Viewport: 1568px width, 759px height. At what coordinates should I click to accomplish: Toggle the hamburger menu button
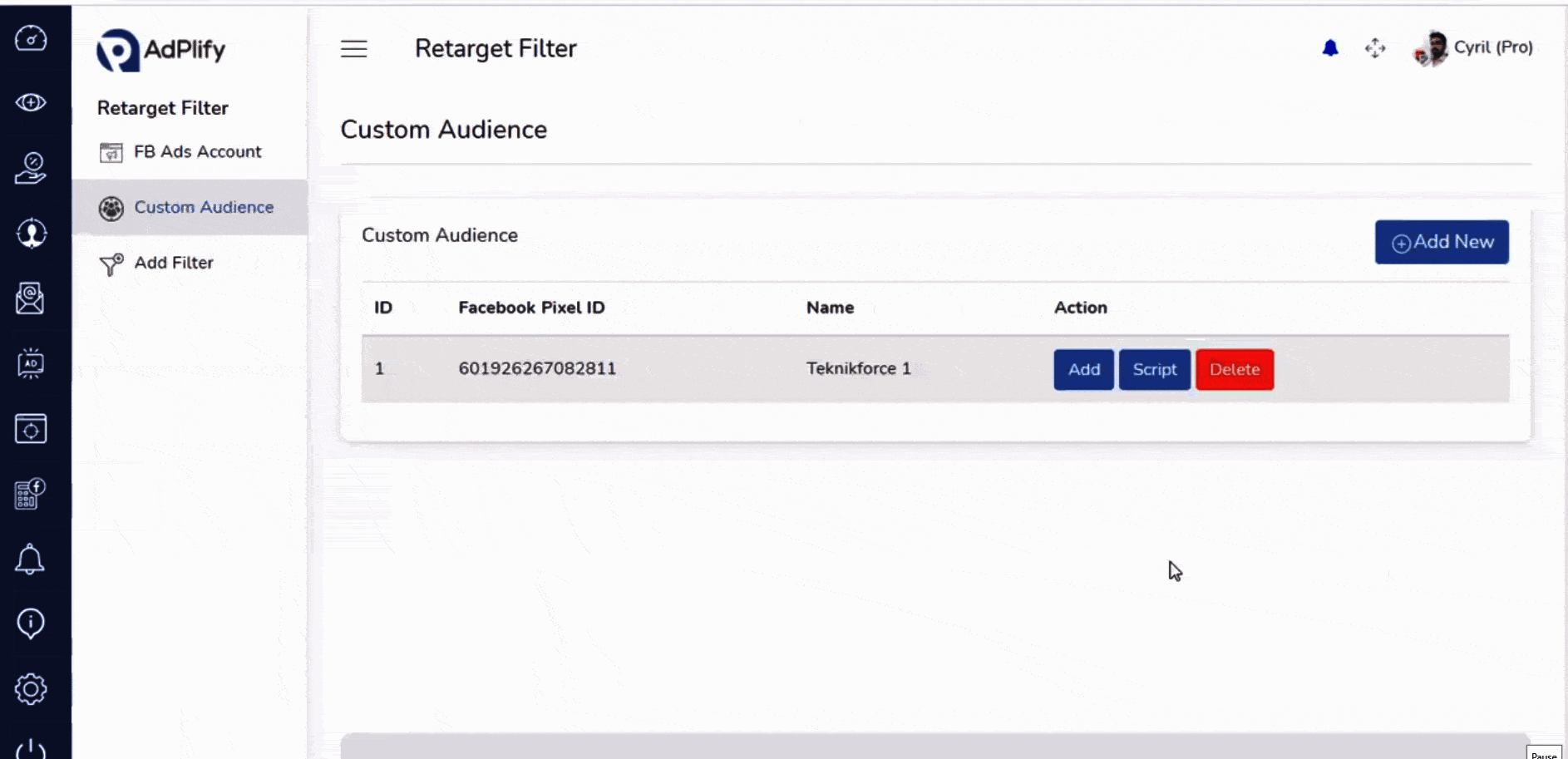353,49
